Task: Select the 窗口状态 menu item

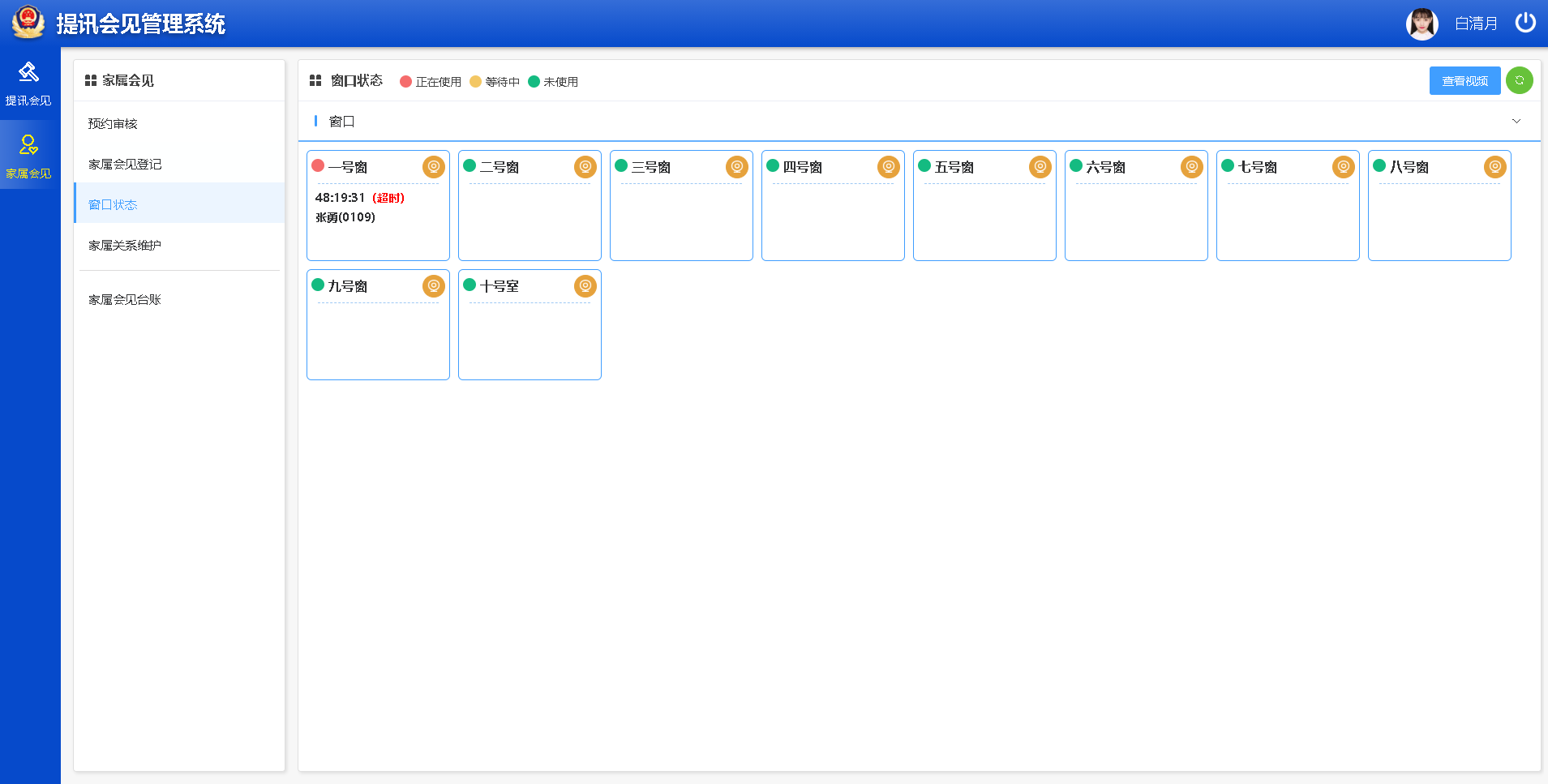Action: [x=113, y=205]
